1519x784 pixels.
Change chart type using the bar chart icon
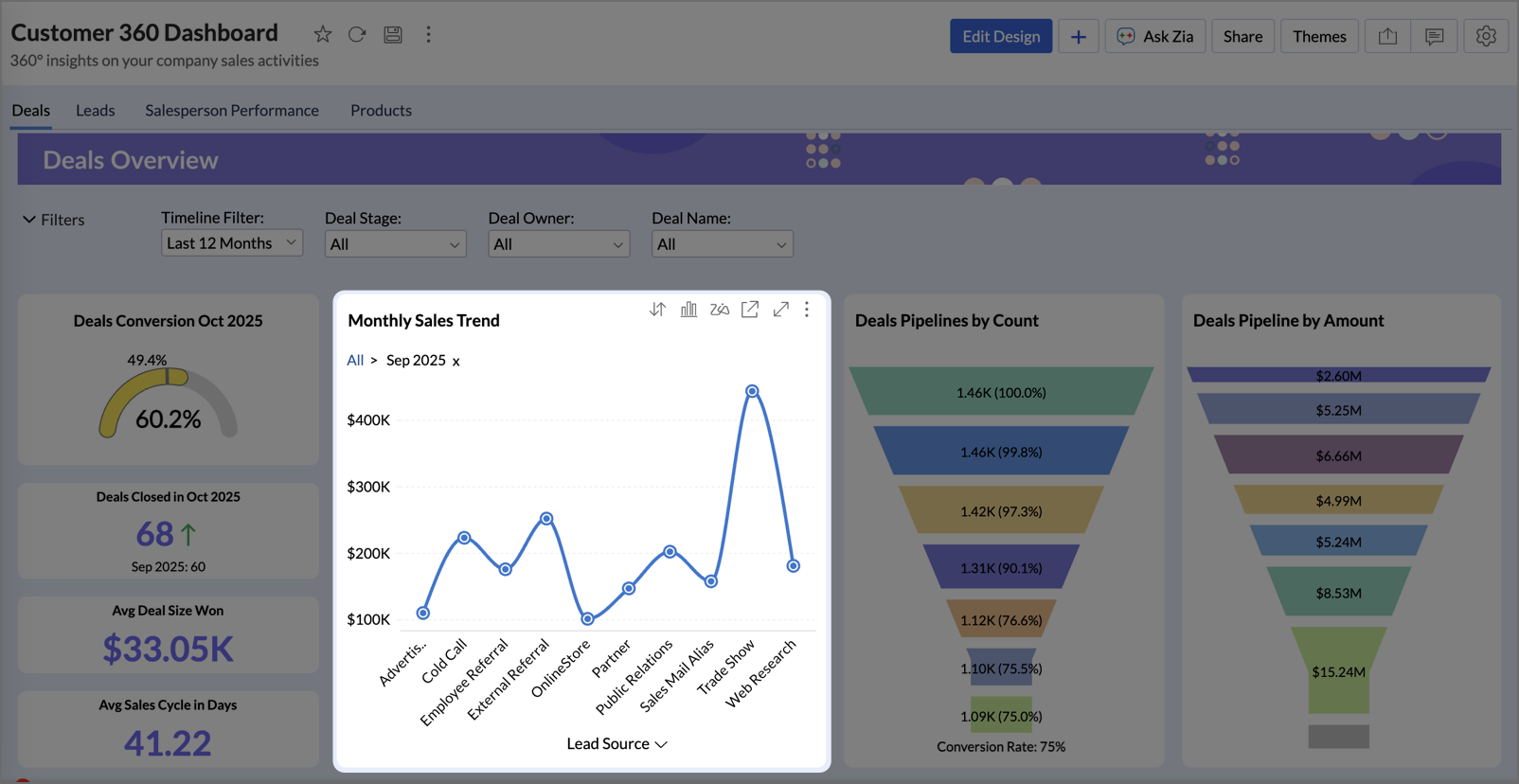click(688, 310)
